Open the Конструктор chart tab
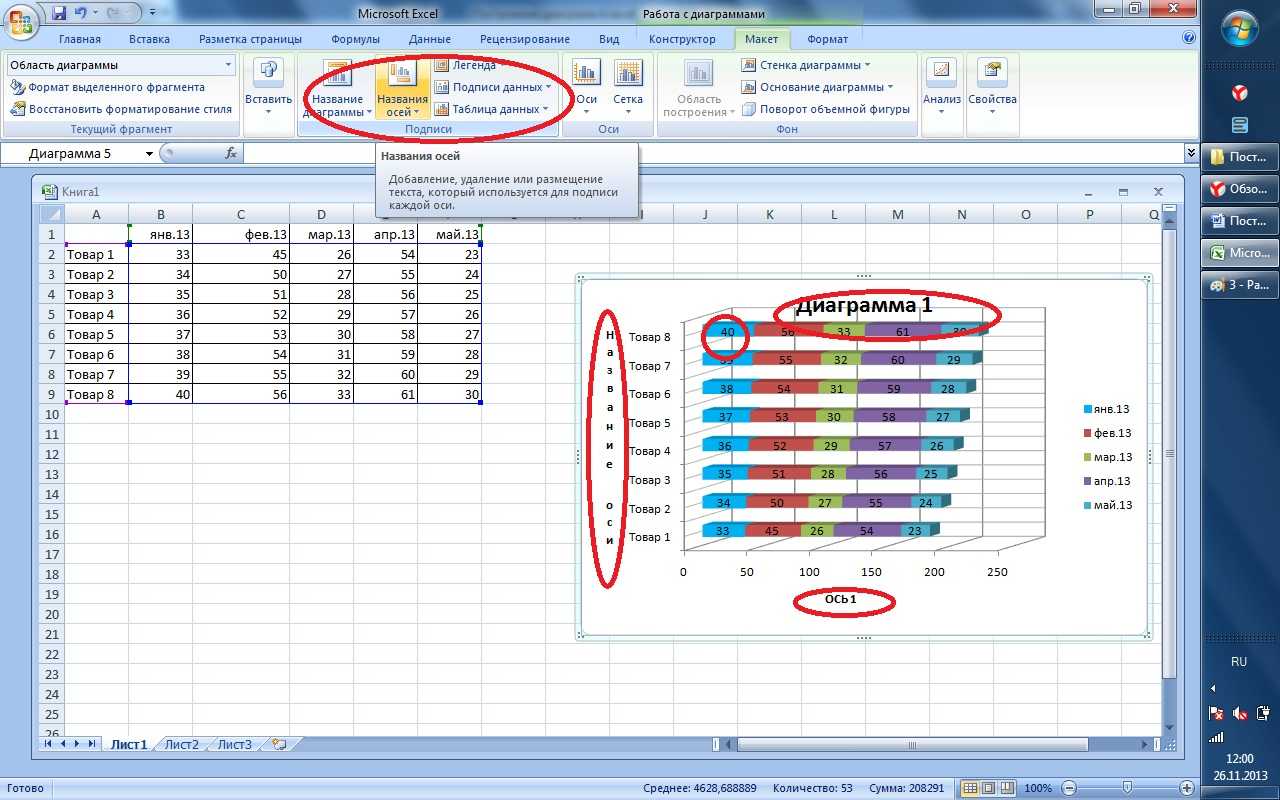 682,39
